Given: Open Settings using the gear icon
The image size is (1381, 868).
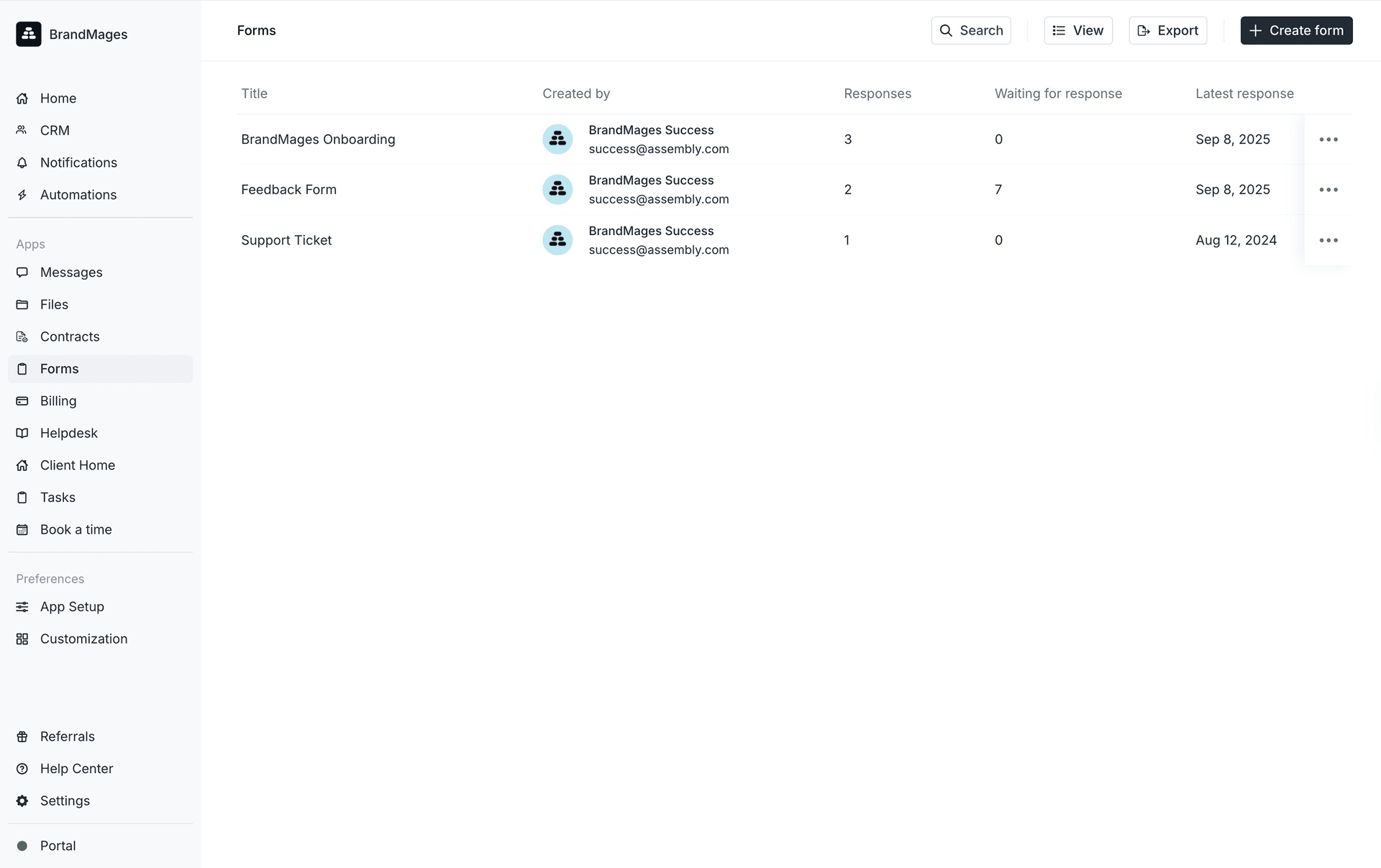Looking at the screenshot, I should click(x=22, y=800).
